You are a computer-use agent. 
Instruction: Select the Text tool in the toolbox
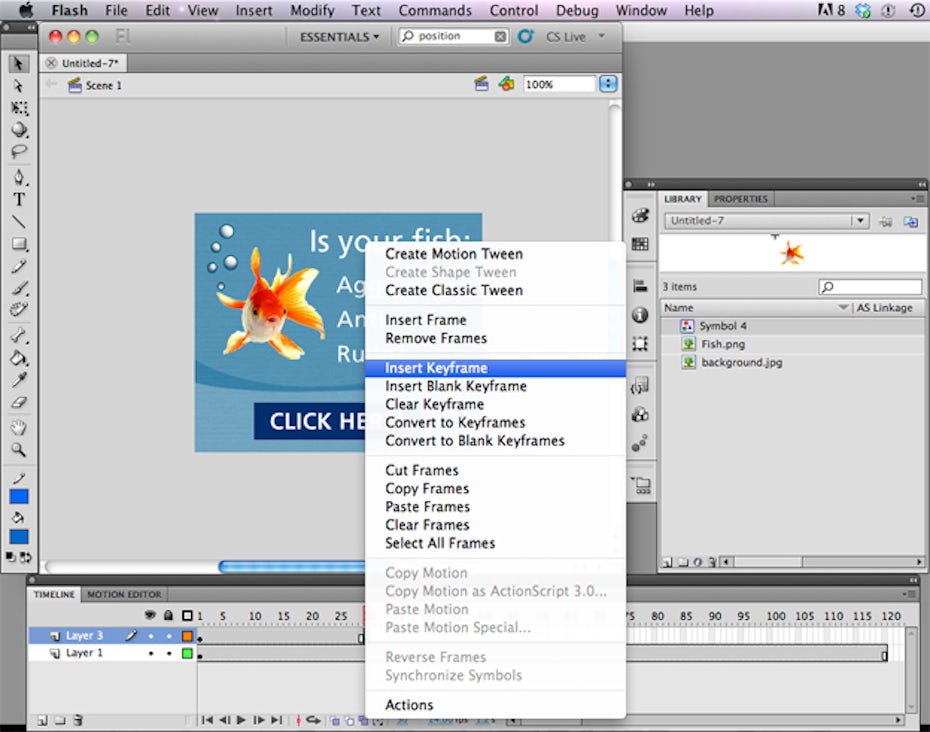click(19, 200)
